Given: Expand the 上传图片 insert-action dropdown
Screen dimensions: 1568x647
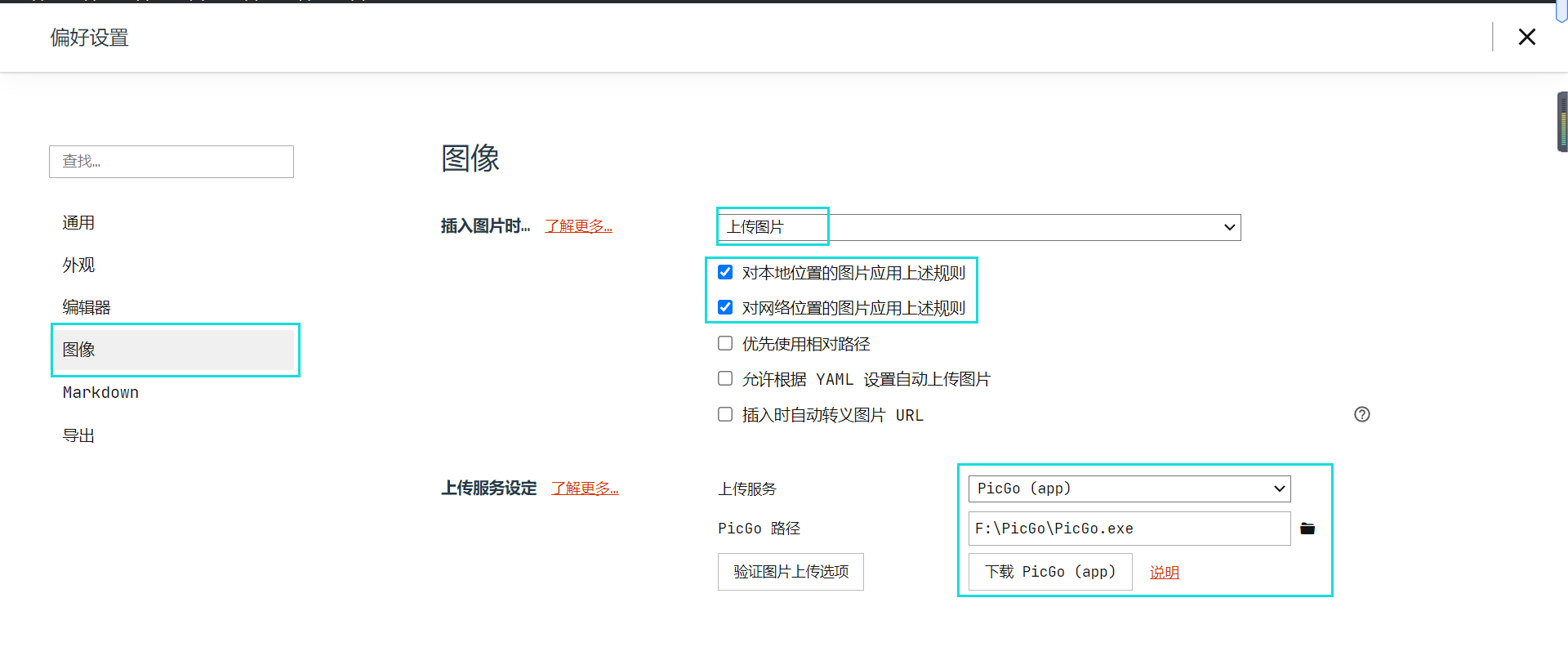Looking at the screenshot, I should (979, 227).
